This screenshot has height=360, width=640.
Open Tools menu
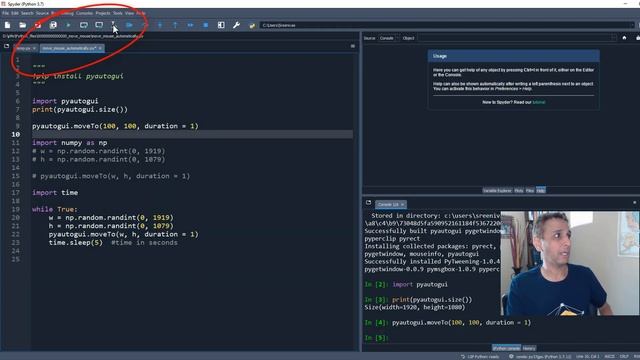(x=118, y=13)
